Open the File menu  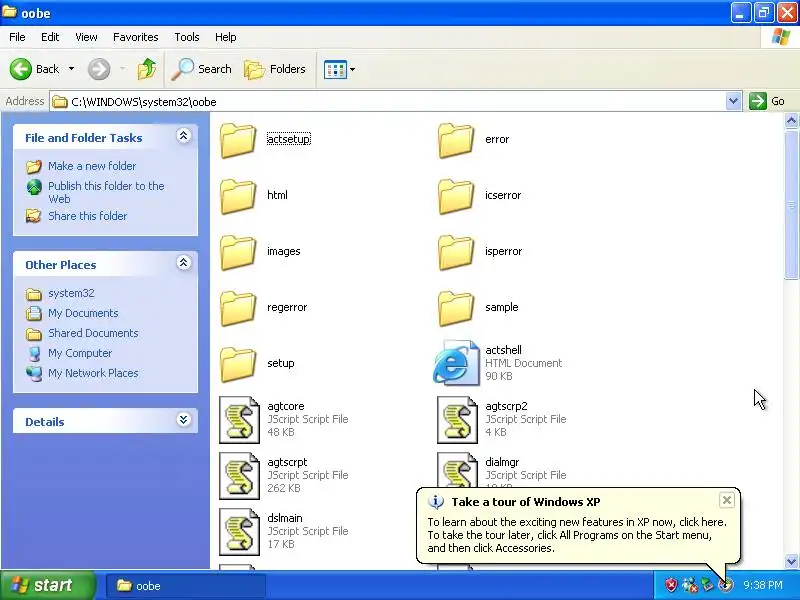17,37
